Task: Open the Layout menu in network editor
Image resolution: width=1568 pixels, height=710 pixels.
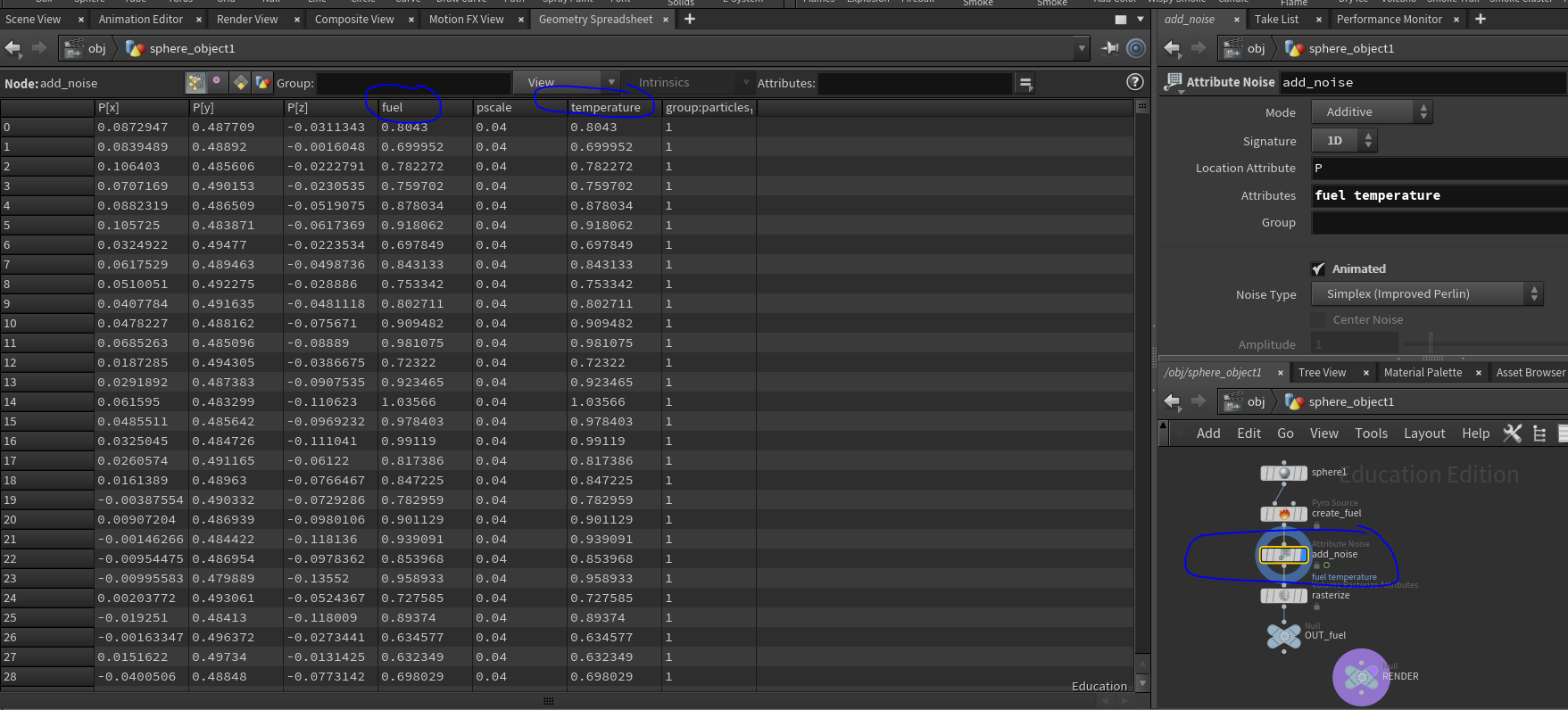Action: click(x=1423, y=433)
